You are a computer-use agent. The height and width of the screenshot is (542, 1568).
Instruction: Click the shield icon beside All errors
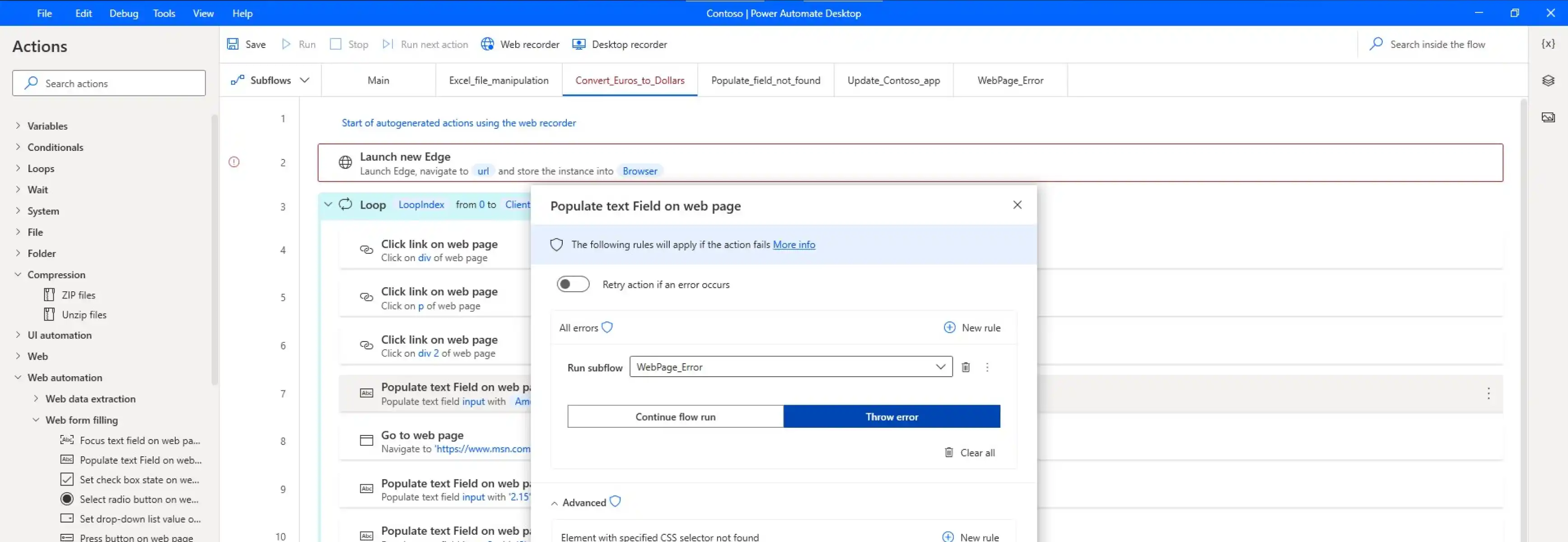tap(607, 327)
